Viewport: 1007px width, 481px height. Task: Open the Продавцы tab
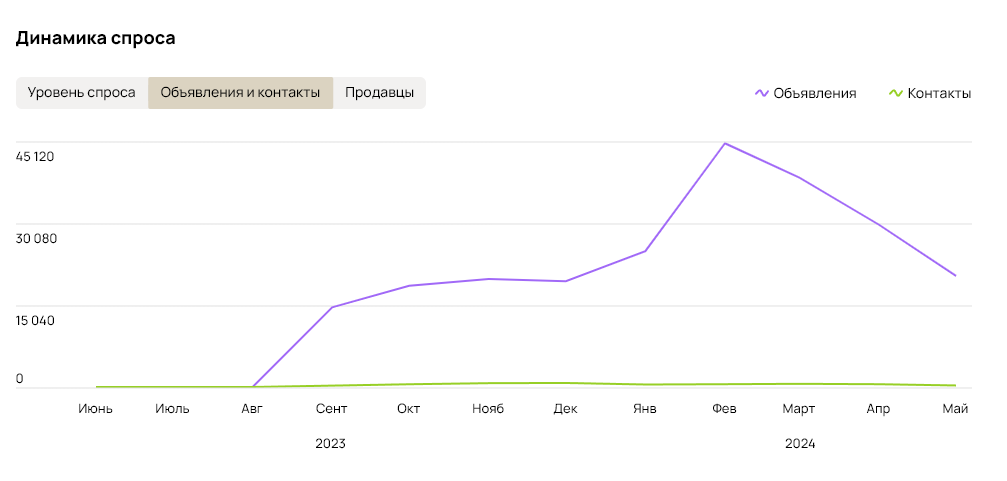(379, 93)
